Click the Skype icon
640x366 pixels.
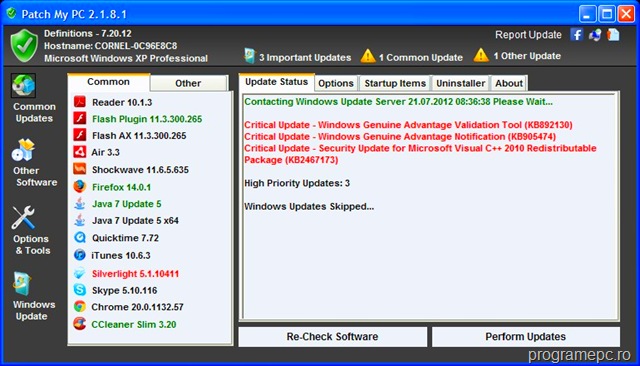click(80, 290)
